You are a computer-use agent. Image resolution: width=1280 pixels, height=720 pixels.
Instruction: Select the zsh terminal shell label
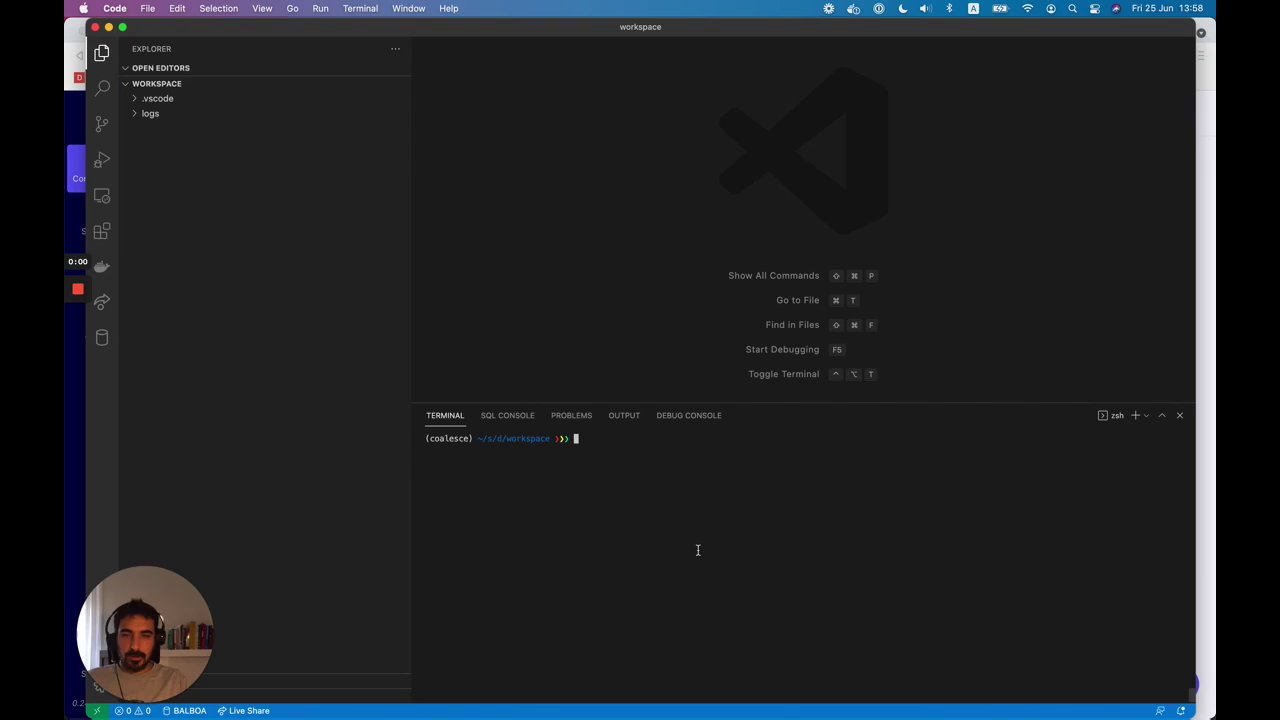click(1111, 415)
